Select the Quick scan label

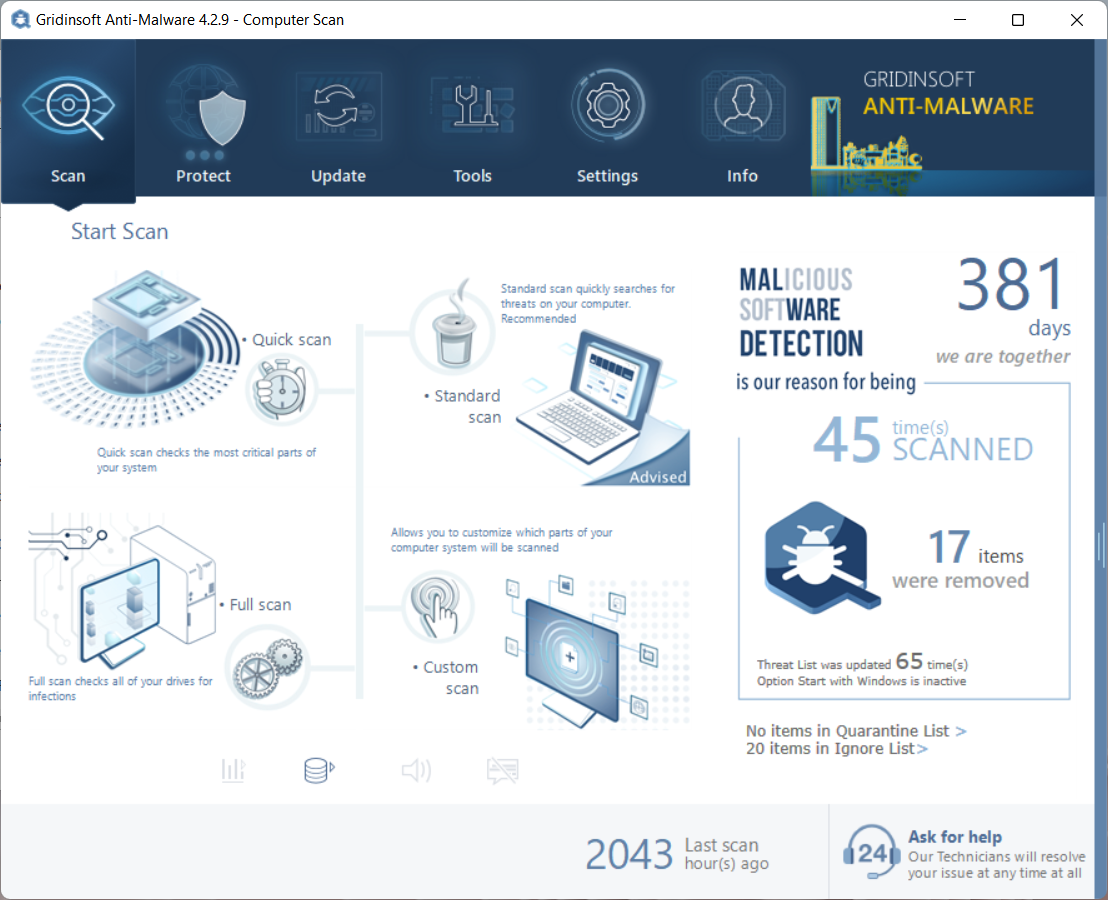292,340
